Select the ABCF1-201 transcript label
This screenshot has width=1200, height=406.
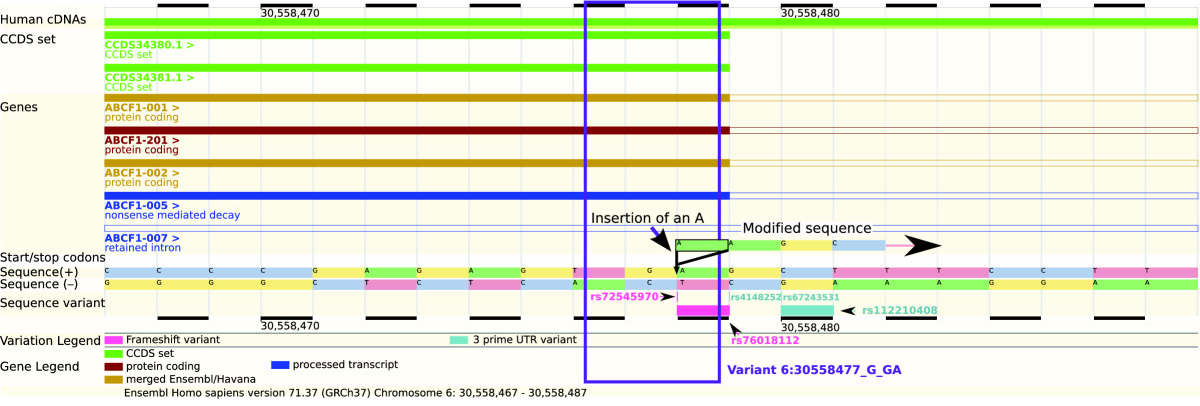pyautogui.click(x=142, y=140)
